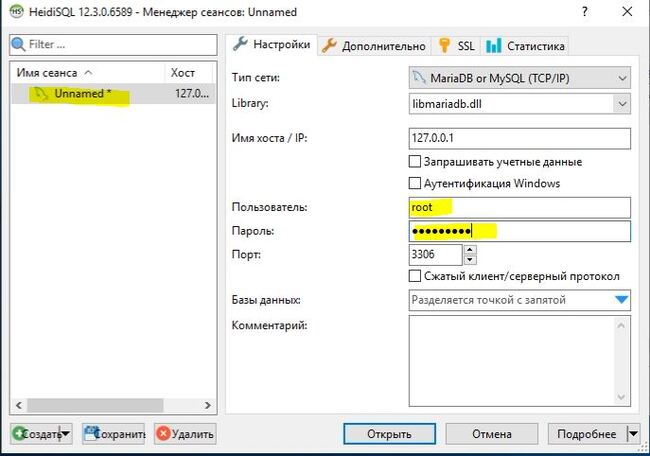Close the session manager window
Image resolution: width=650 pixels, height=456 pixels.
click(x=627, y=12)
